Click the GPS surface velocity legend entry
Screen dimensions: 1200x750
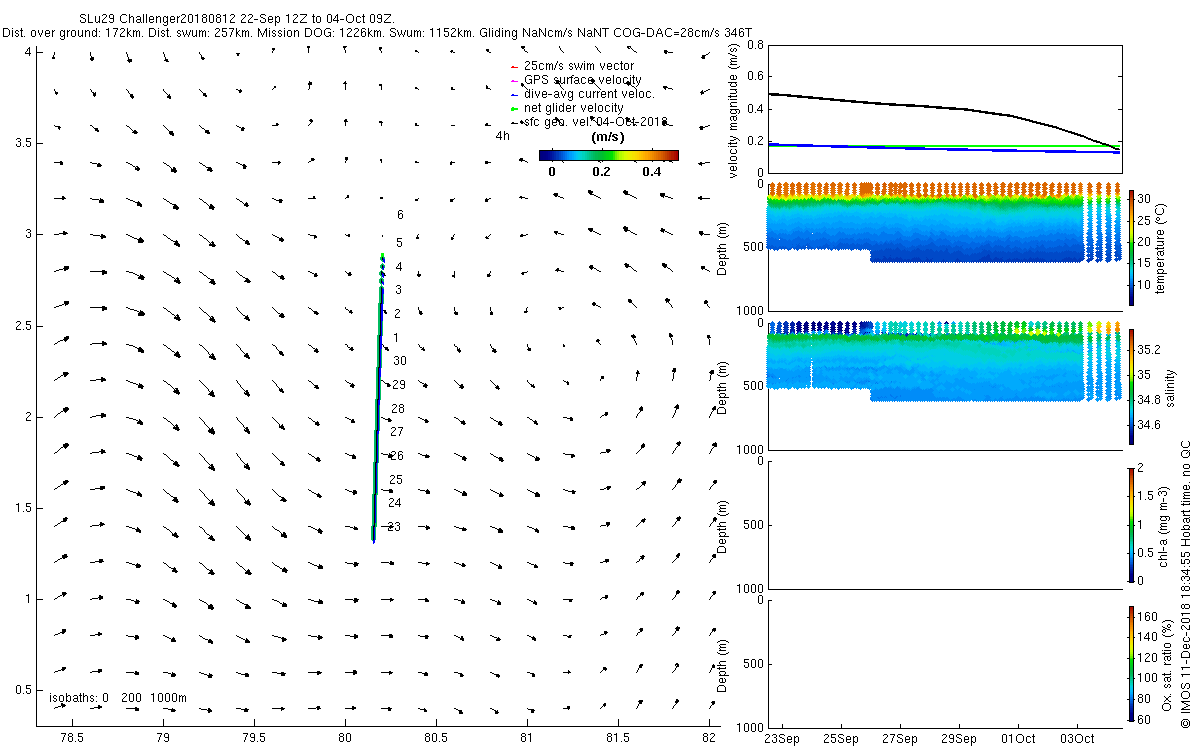tap(576, 80)
